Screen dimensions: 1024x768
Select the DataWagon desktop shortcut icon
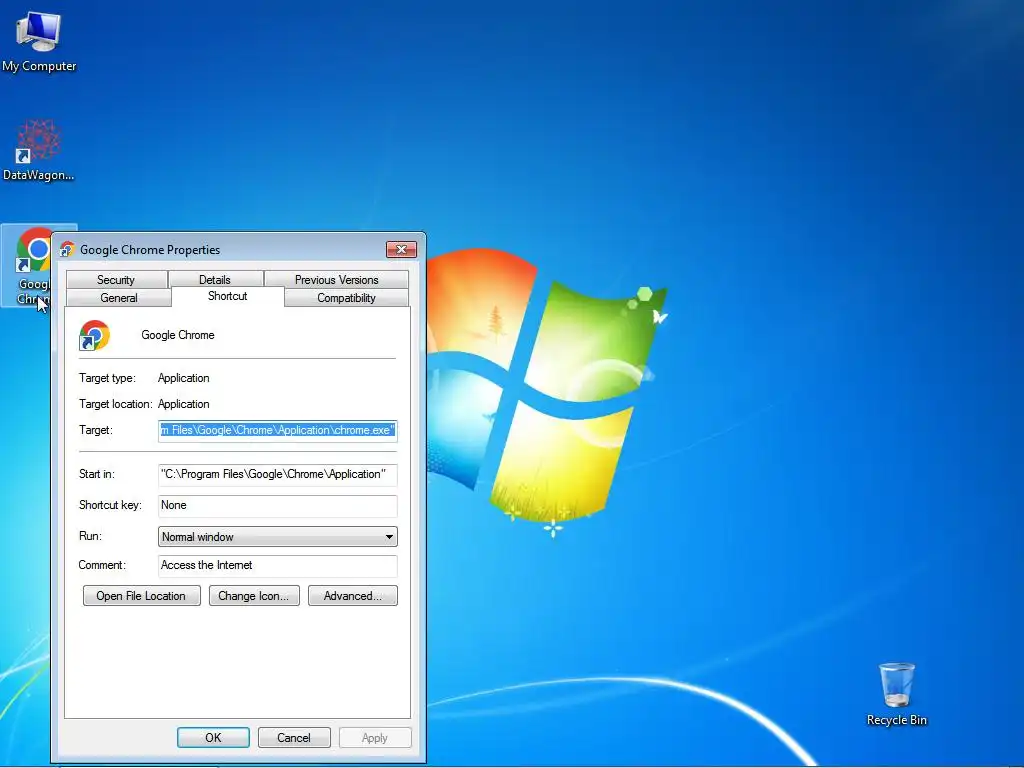tap(38, 150)
